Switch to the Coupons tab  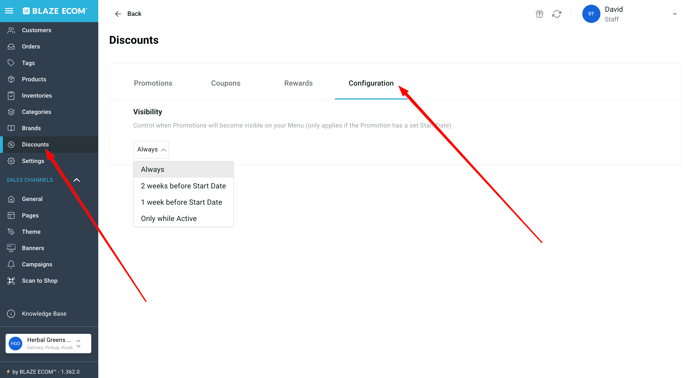click(x=226, y=83)
